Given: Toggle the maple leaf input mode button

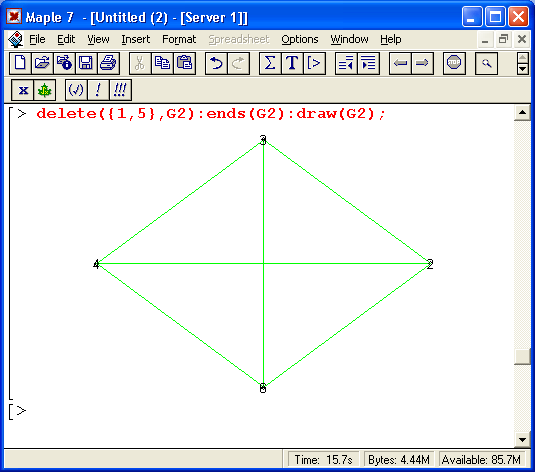Looking at the screenshot, I should (45, 90).
